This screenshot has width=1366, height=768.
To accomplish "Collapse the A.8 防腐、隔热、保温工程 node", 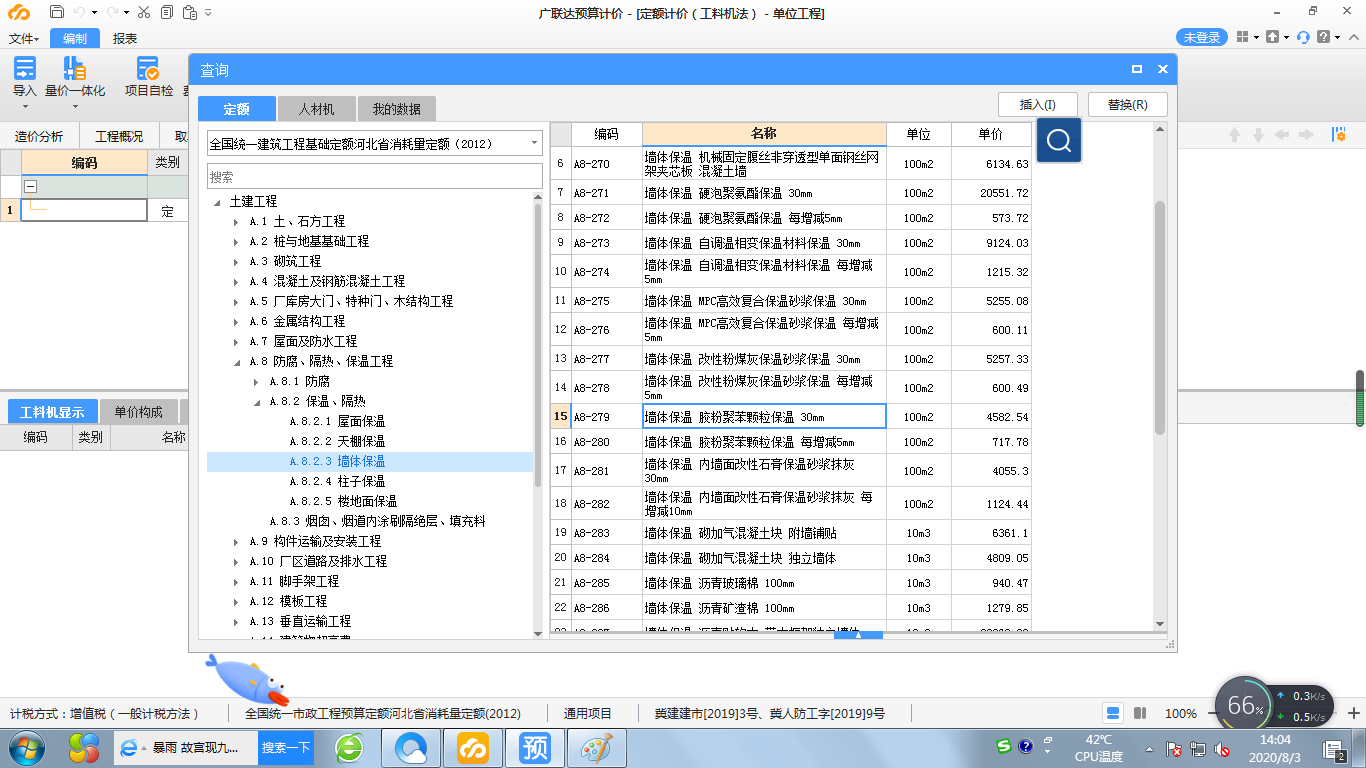I will point(236,361).
